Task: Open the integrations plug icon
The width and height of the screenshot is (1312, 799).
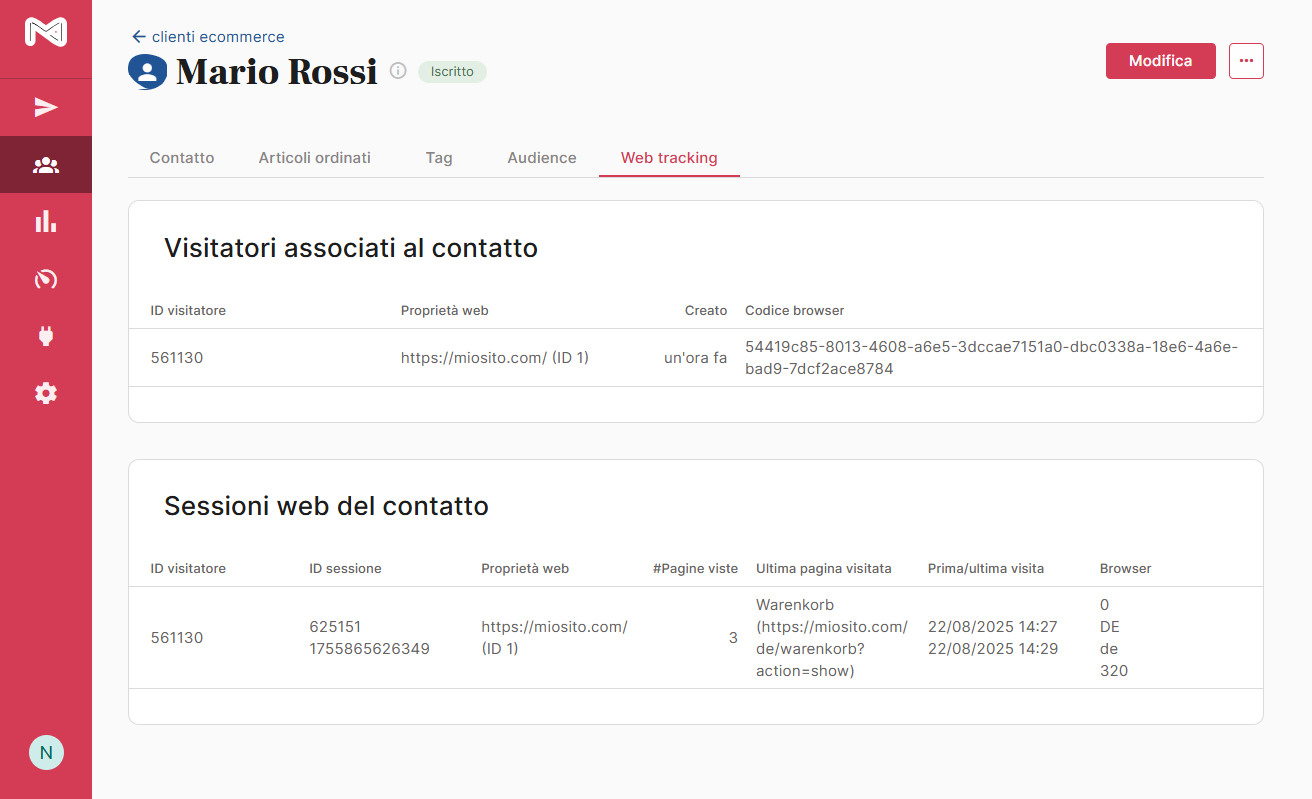Action: point(46,336)
